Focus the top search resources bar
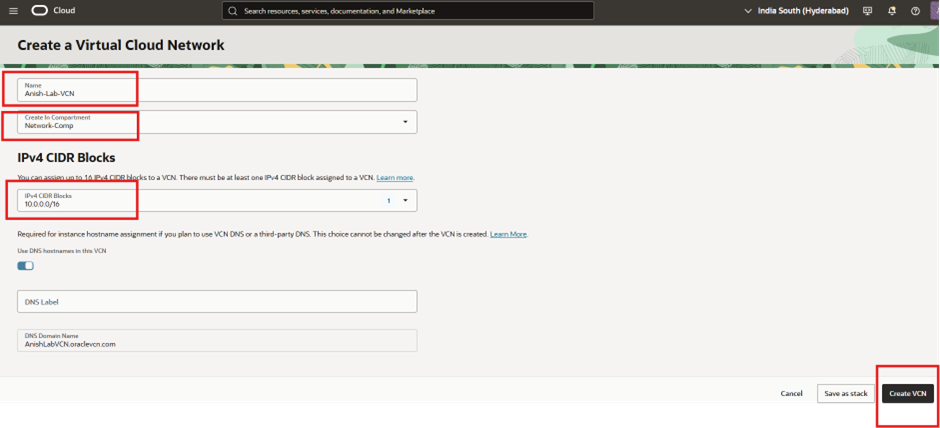Viewport: 940px width, 428px height. pos(410,10)
